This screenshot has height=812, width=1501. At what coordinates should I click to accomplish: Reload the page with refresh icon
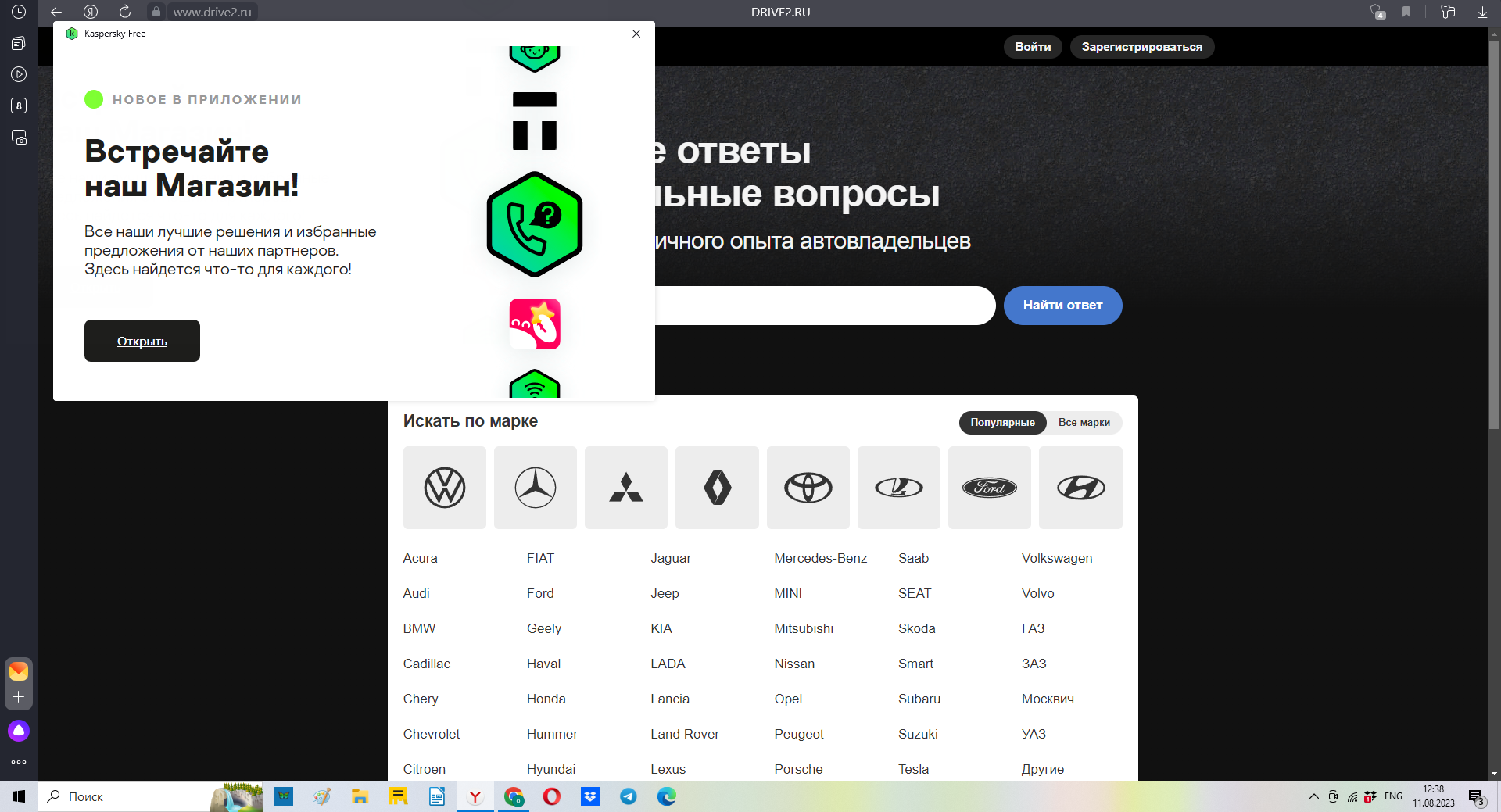coord(125,12)
